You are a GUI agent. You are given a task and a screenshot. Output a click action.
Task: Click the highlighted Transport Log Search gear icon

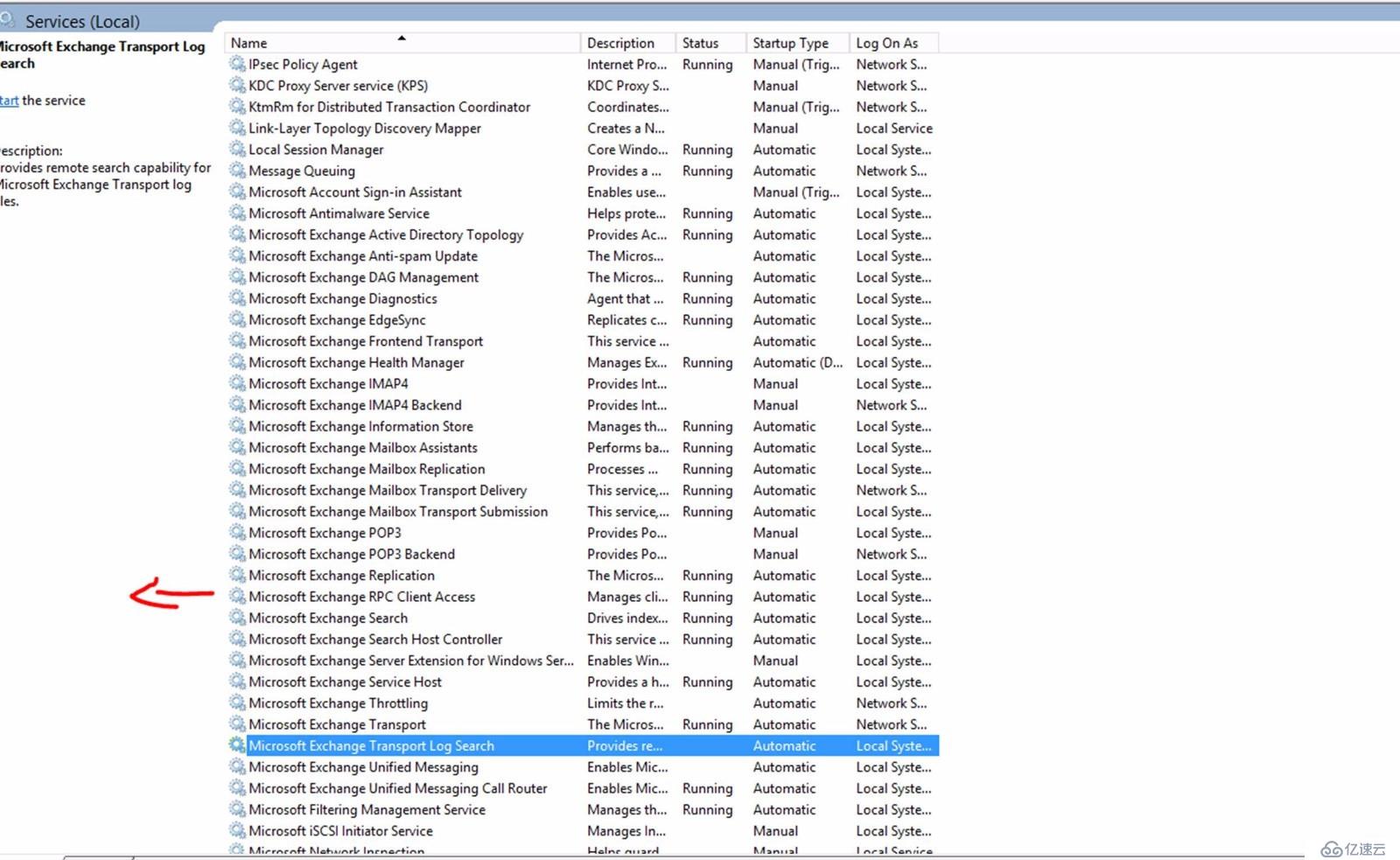coord(237,745)
